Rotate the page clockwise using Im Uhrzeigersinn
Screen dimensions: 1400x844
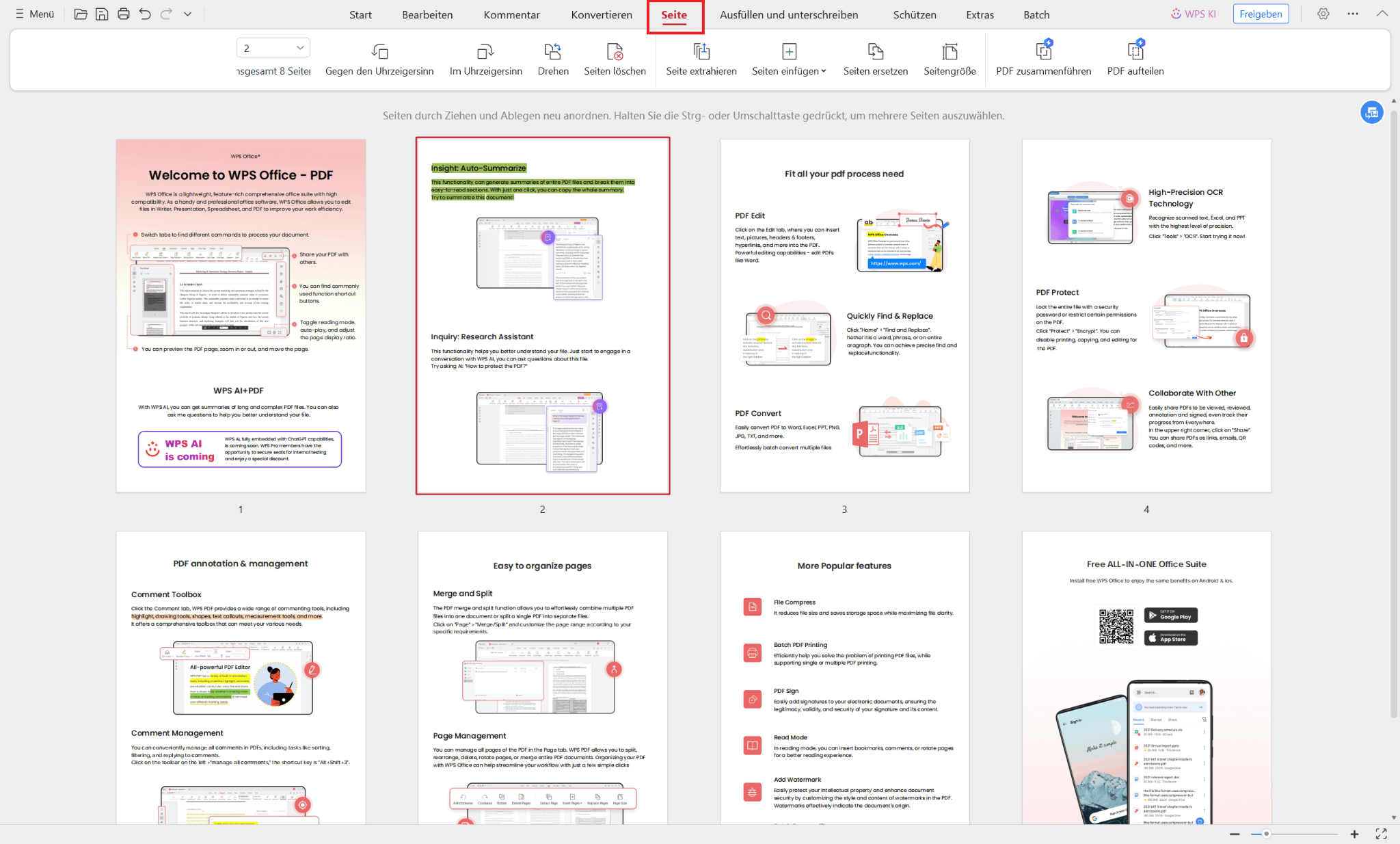click(x=485, y=58)
